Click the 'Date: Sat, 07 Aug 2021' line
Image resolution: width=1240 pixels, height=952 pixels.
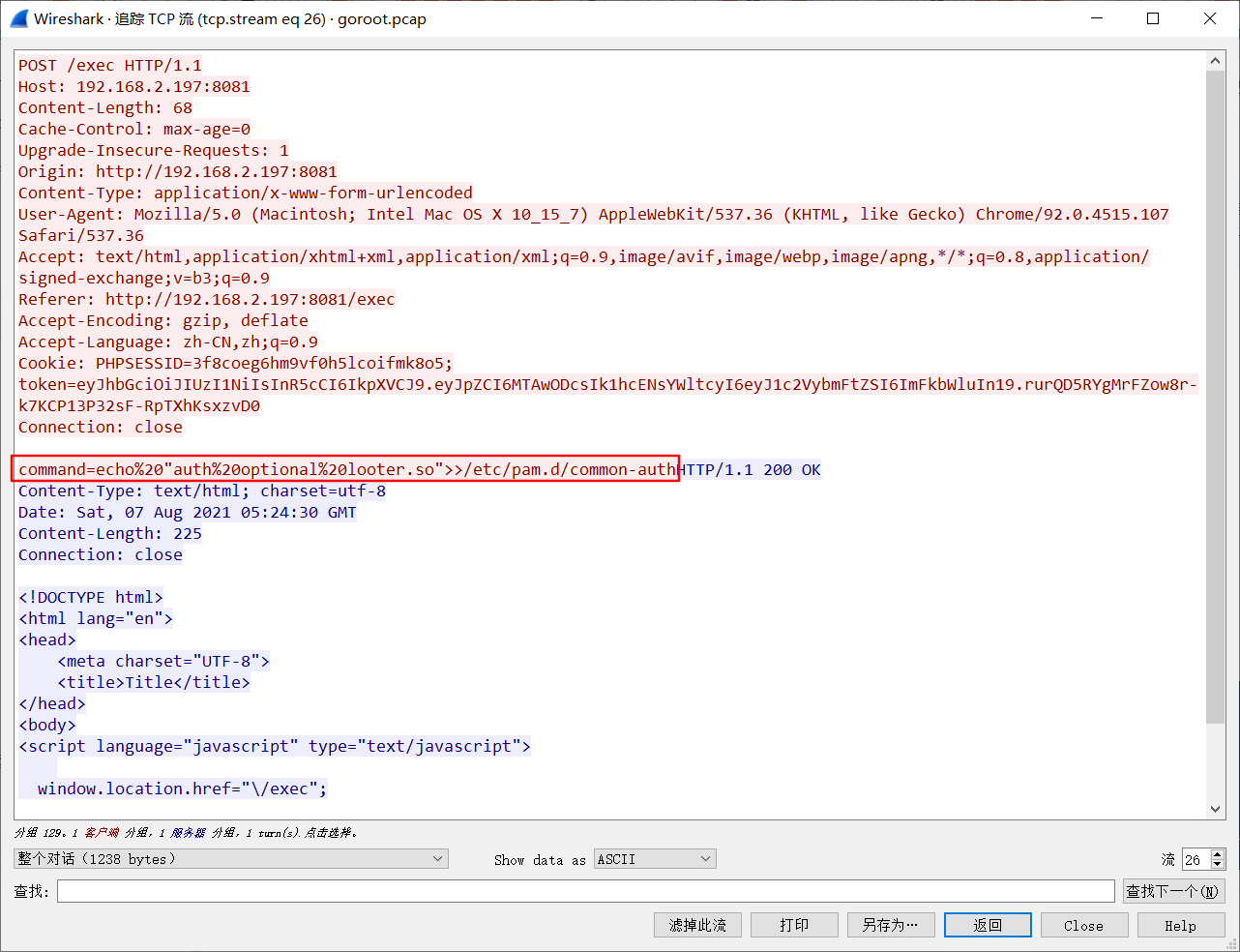tap(188, 512)
